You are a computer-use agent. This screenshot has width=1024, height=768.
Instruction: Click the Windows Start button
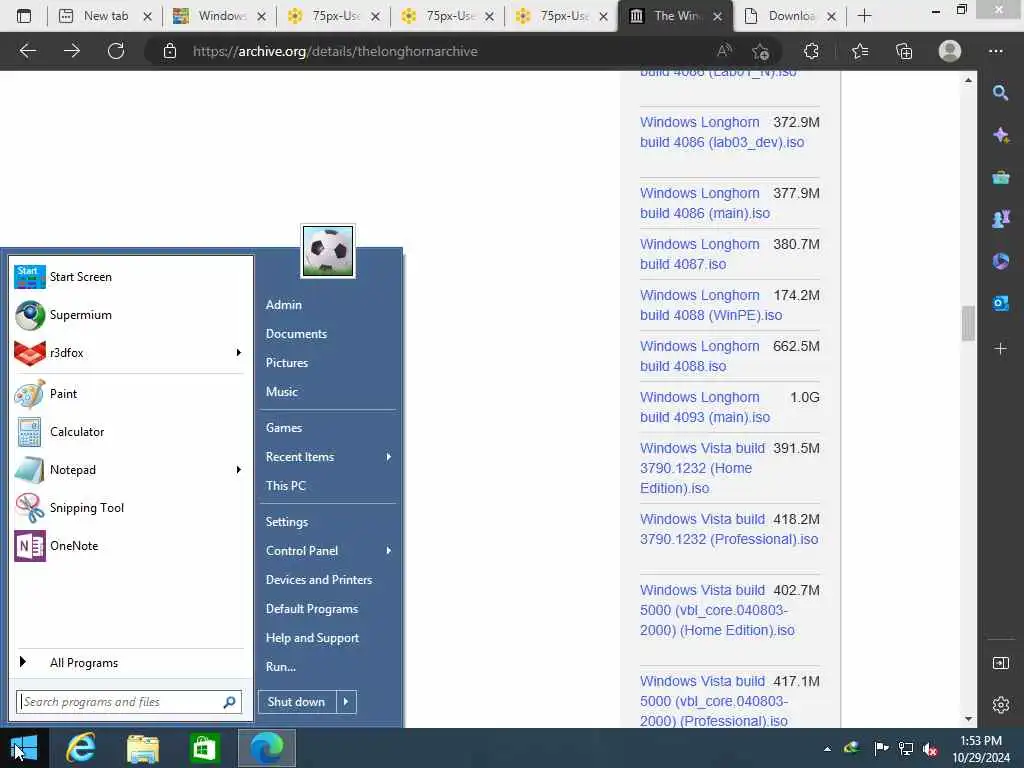24,748
